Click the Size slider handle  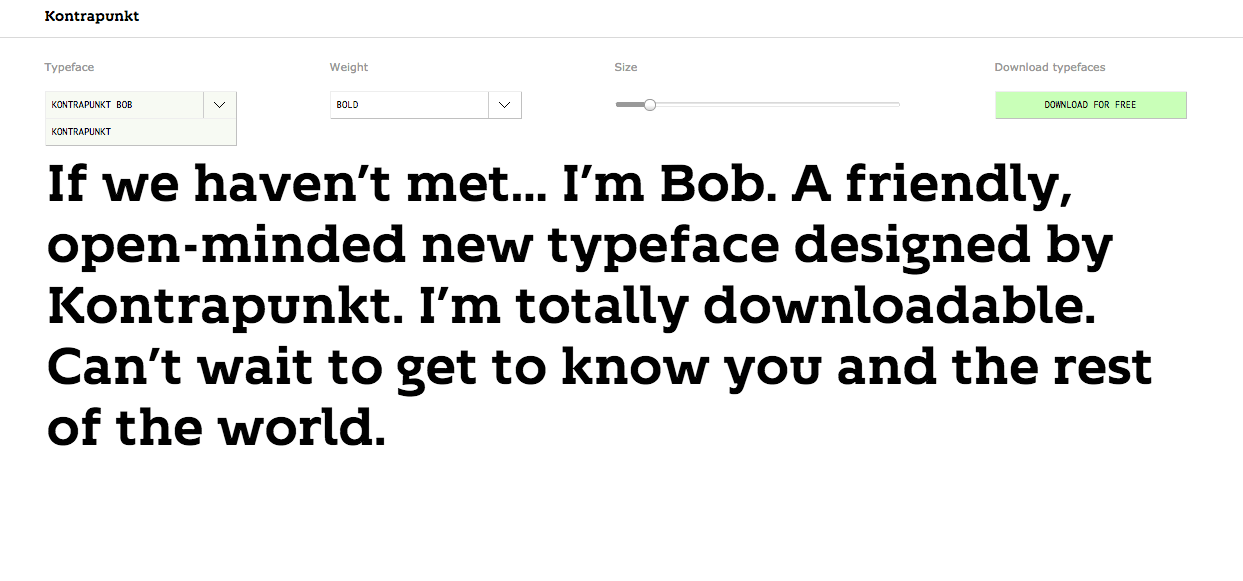pos(650,105)
